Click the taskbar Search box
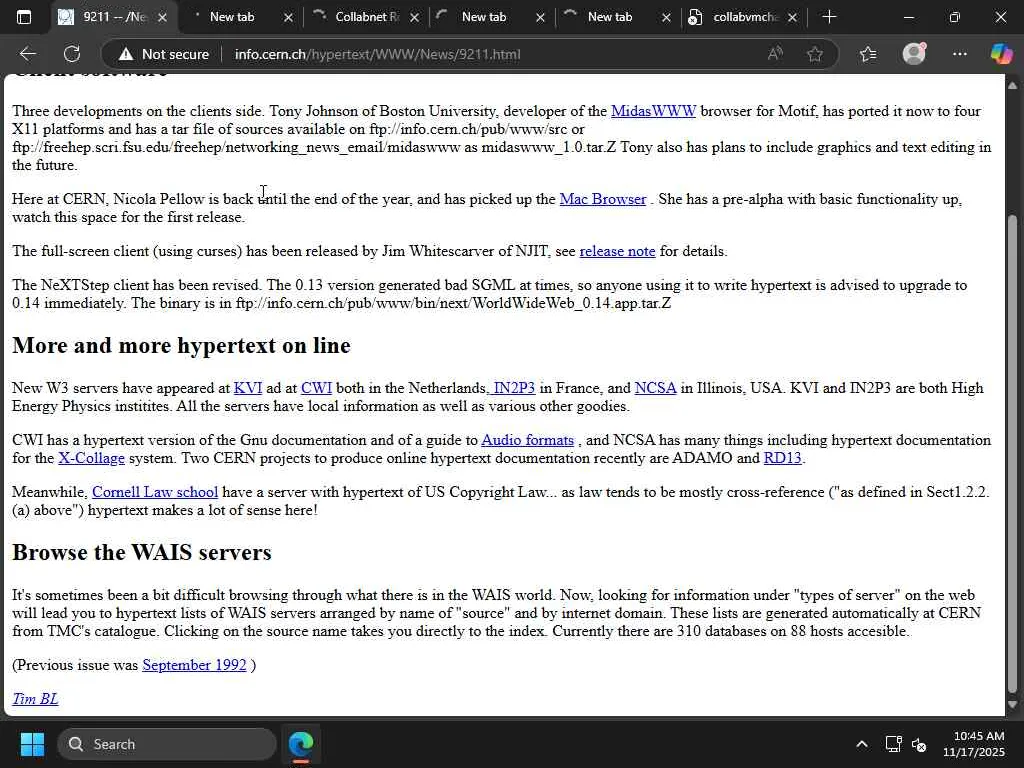This screenshot has height=768, width=1024. pyautogui.click(x=167, y=744)
